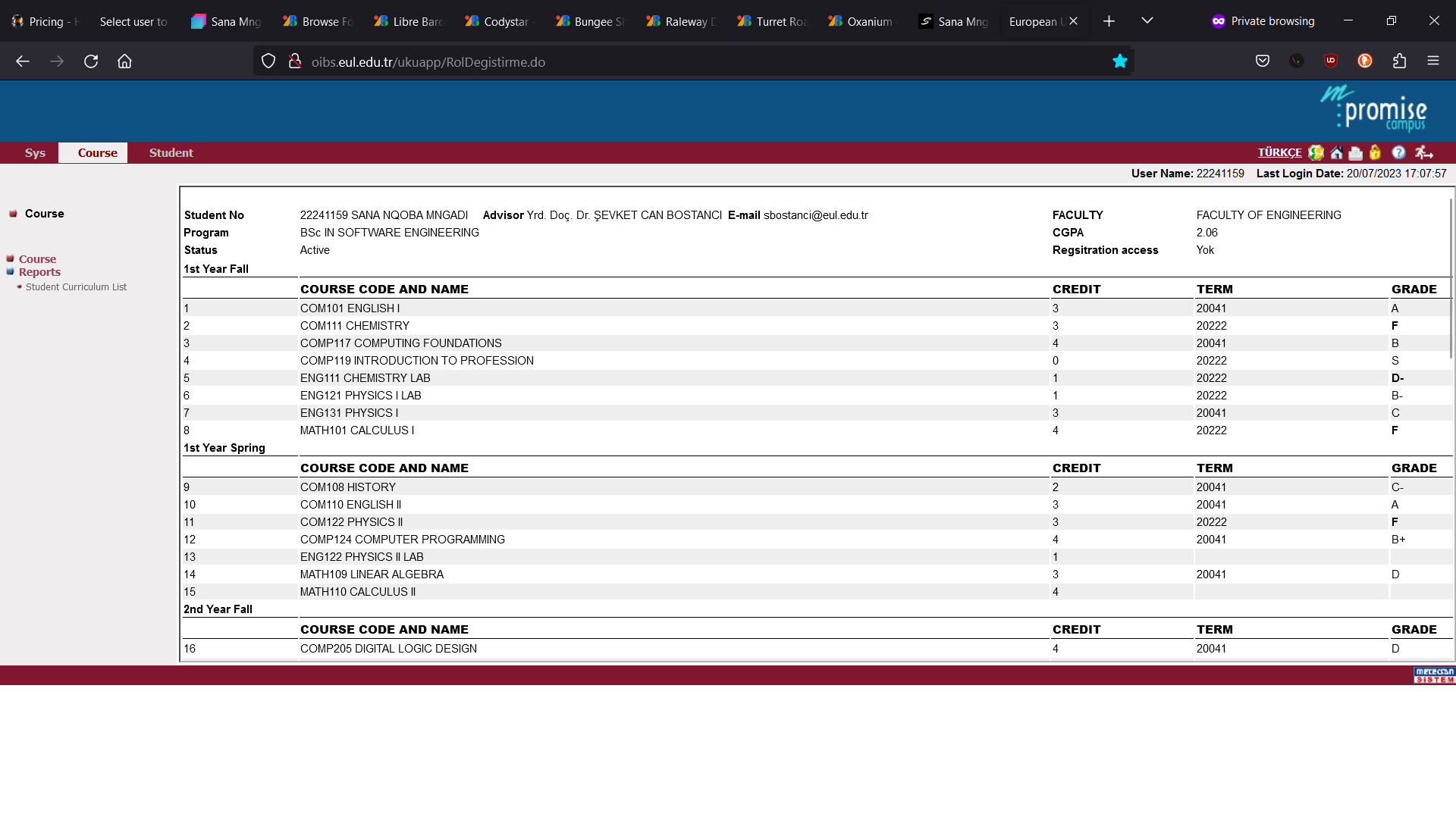Click the Course link in the sidebar

(x=37, y=259)
